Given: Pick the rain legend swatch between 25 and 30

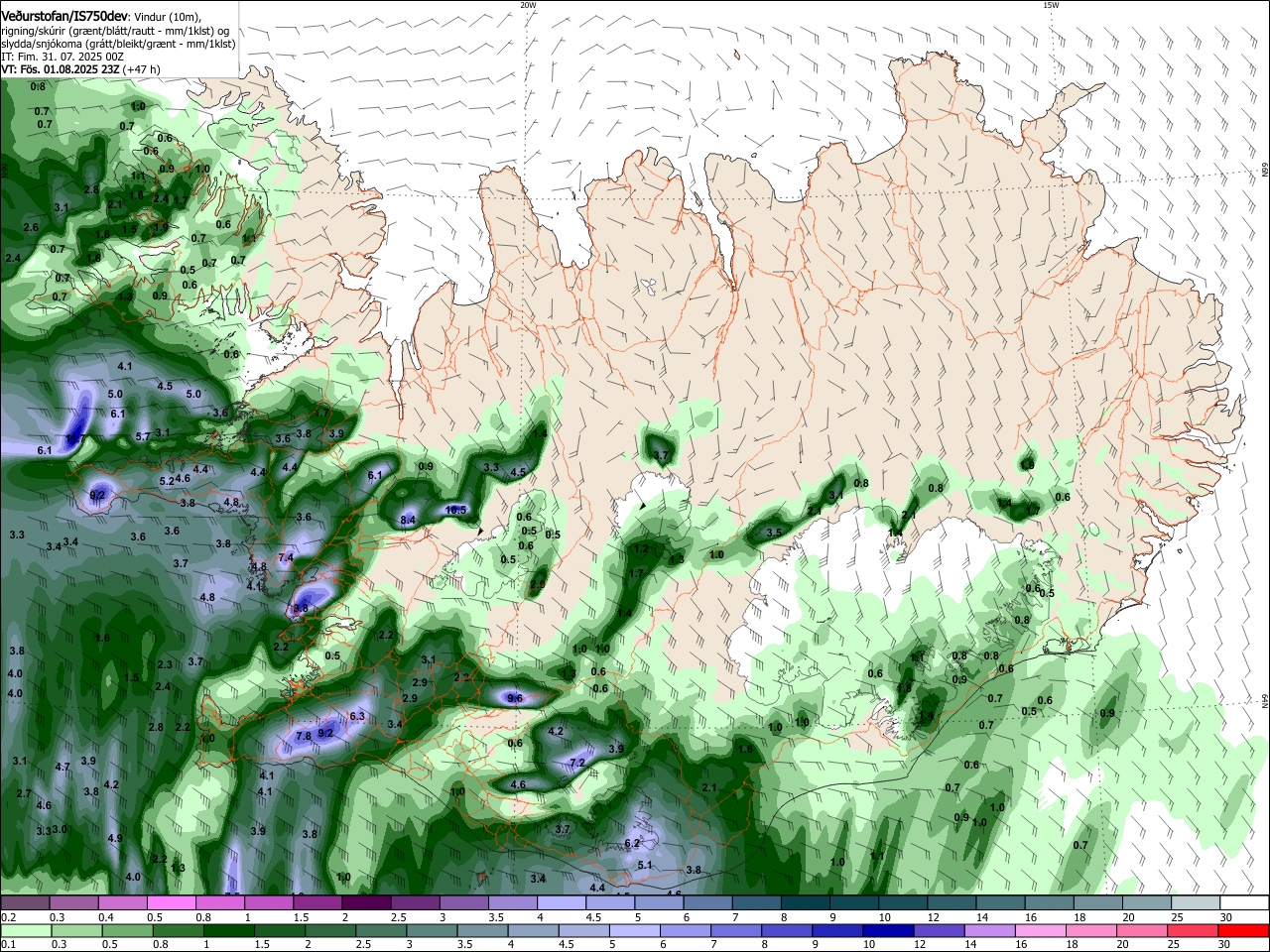Looking at the screenshot, I should tap(1194, 930).
